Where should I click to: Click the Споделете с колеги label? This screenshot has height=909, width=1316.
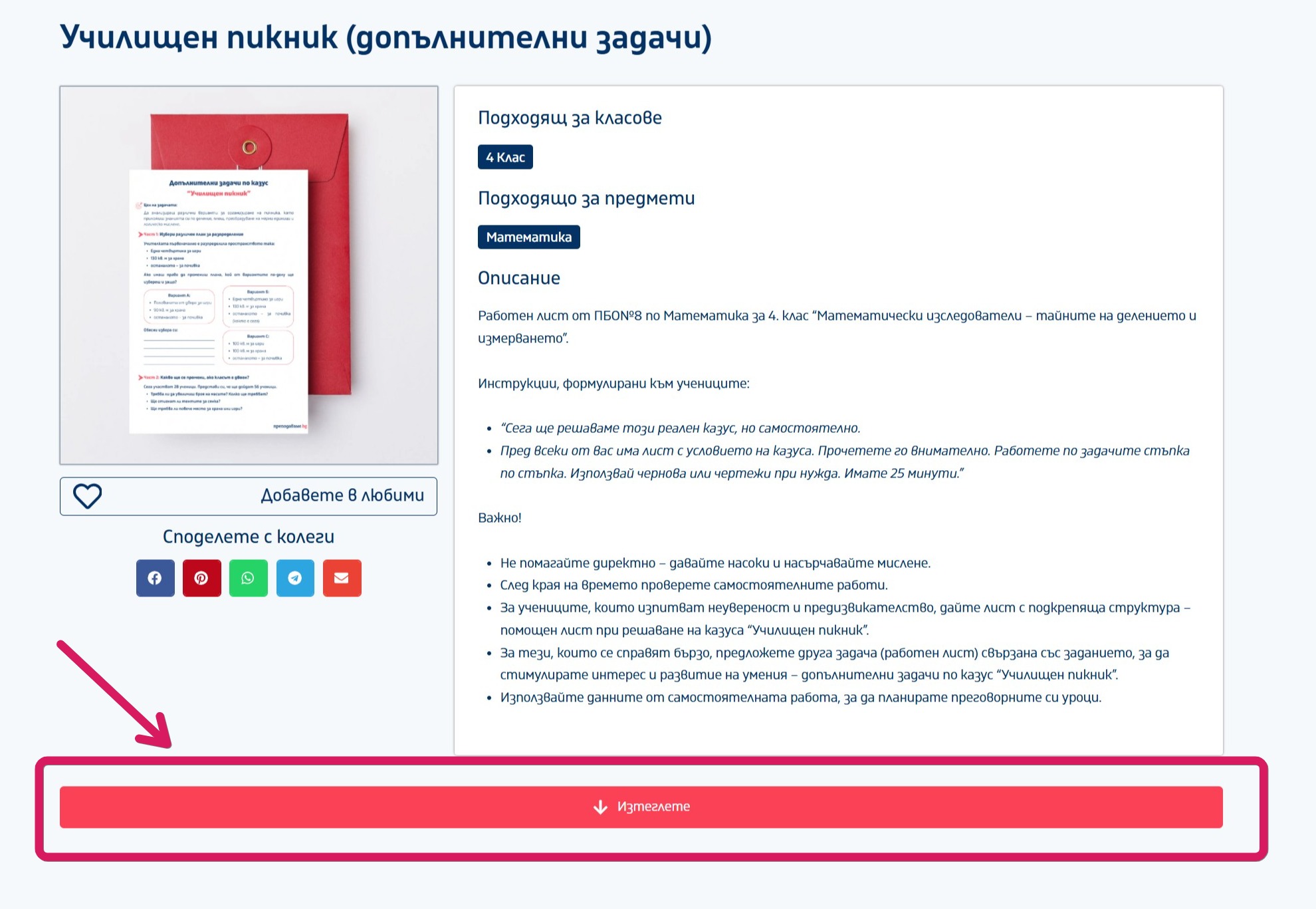tap(248, 537)
